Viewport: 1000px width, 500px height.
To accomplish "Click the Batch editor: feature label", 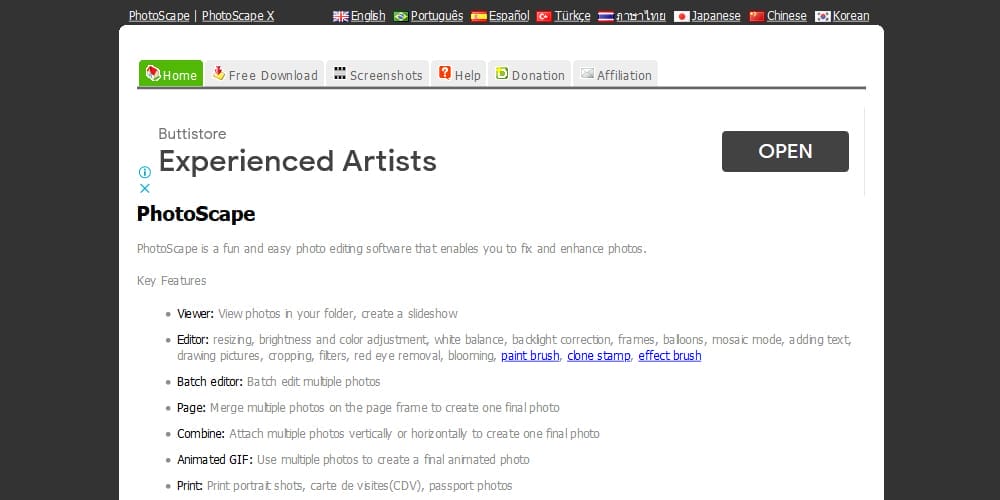I will coord(210,382).
